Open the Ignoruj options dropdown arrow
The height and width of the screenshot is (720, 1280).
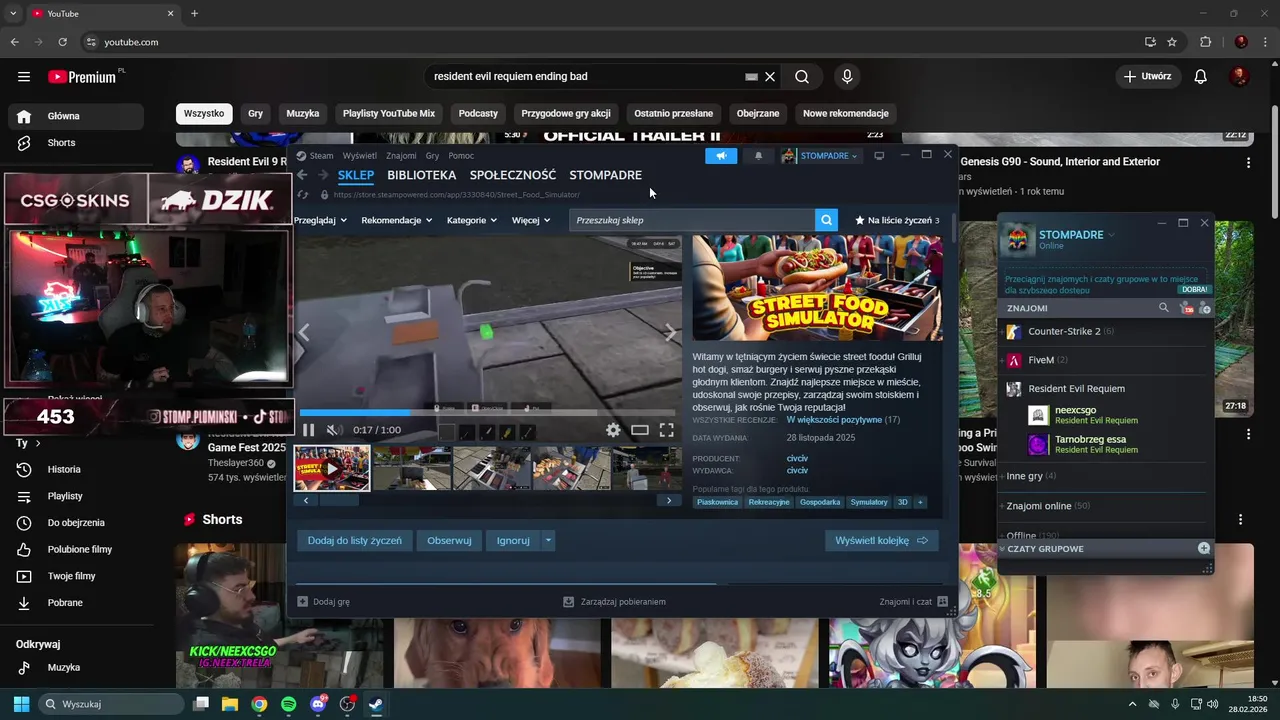(x=548, y=540)
